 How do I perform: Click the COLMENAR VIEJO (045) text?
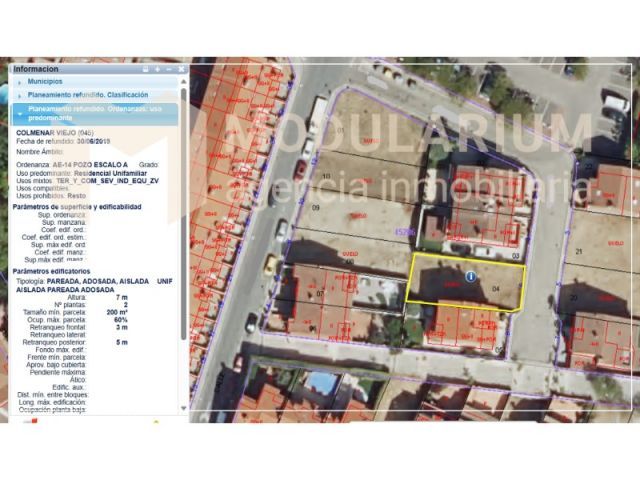click(55, 133)
